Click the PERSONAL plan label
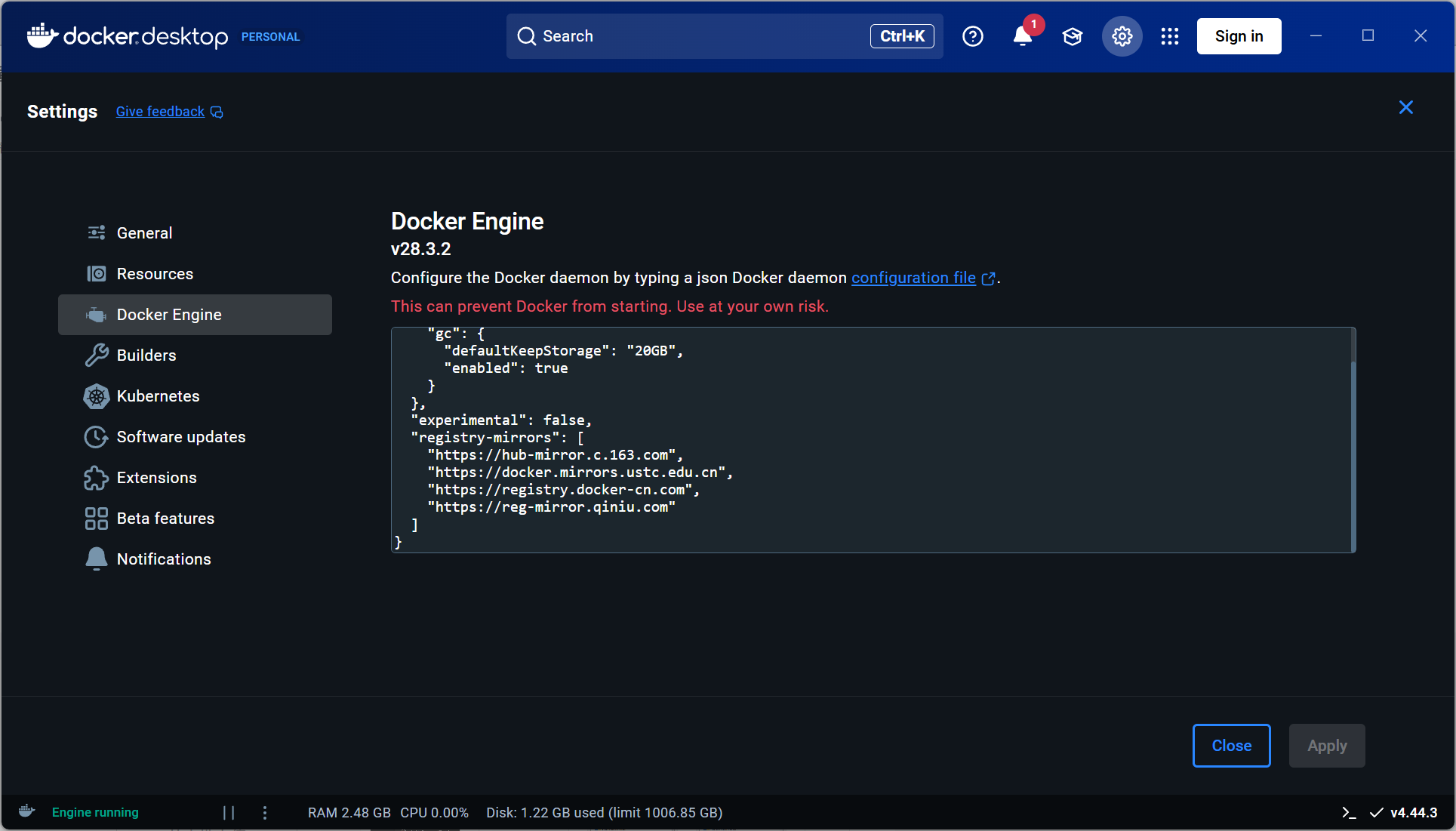 coord(270,37)
